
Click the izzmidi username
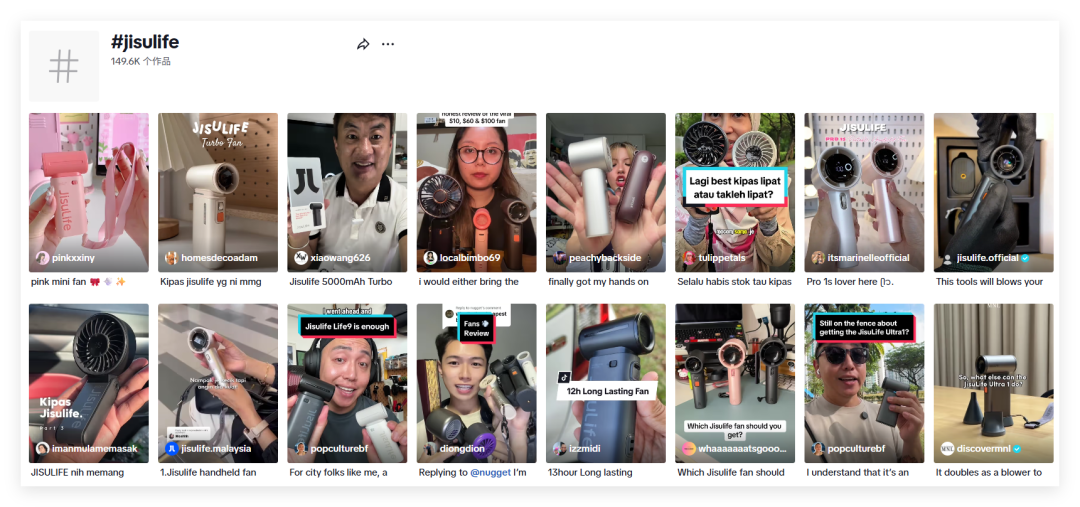[584, 448]
